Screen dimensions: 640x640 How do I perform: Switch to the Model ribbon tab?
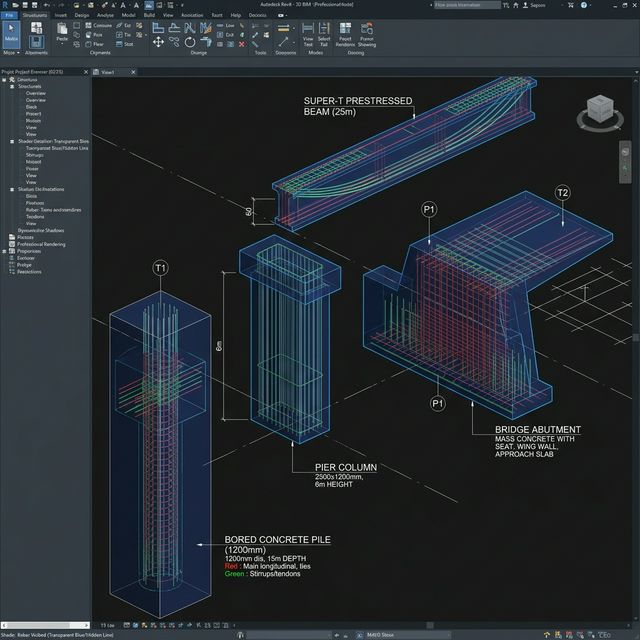pos(128,15)
